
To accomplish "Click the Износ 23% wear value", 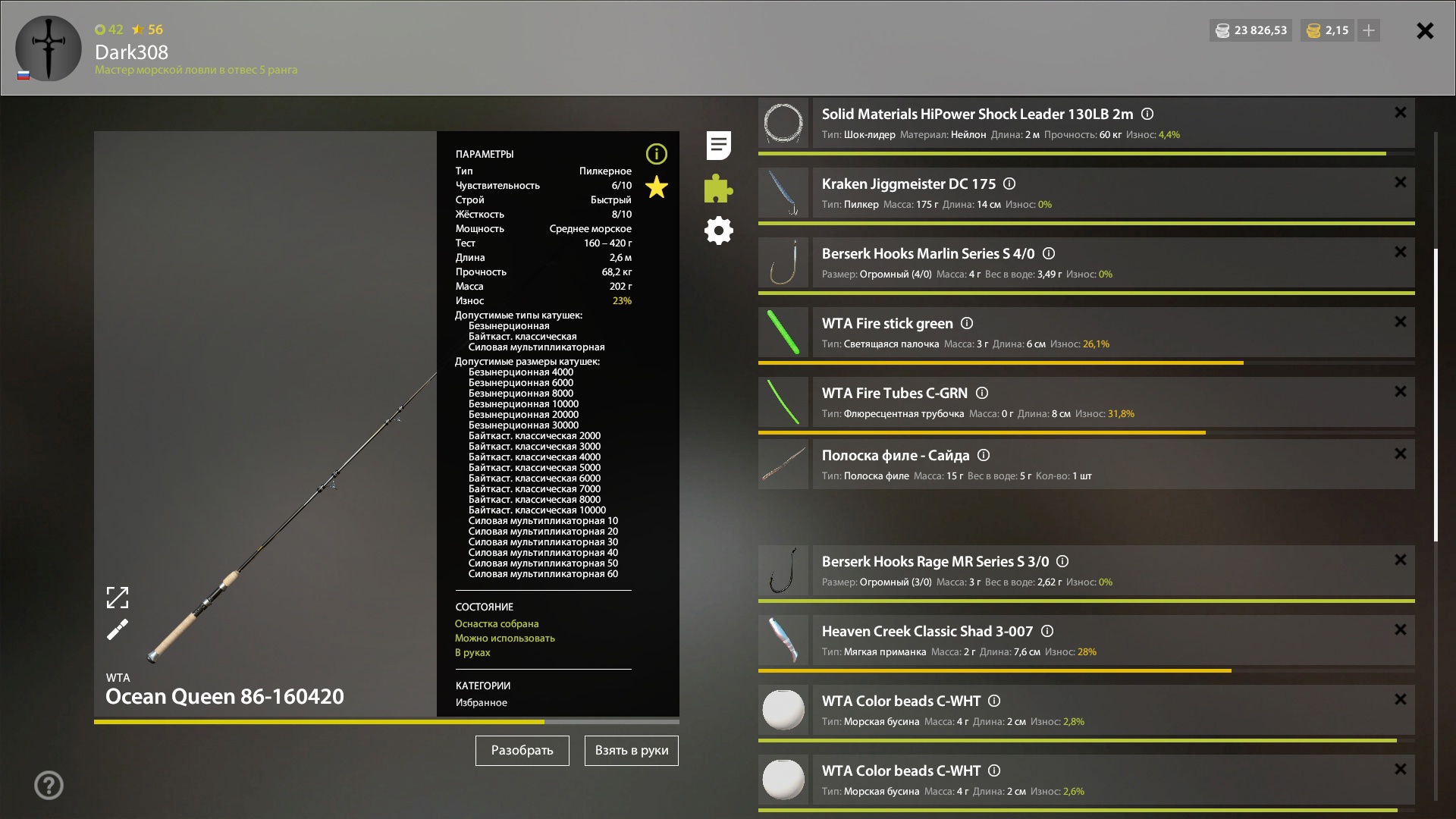I will [x=622, y=300].
